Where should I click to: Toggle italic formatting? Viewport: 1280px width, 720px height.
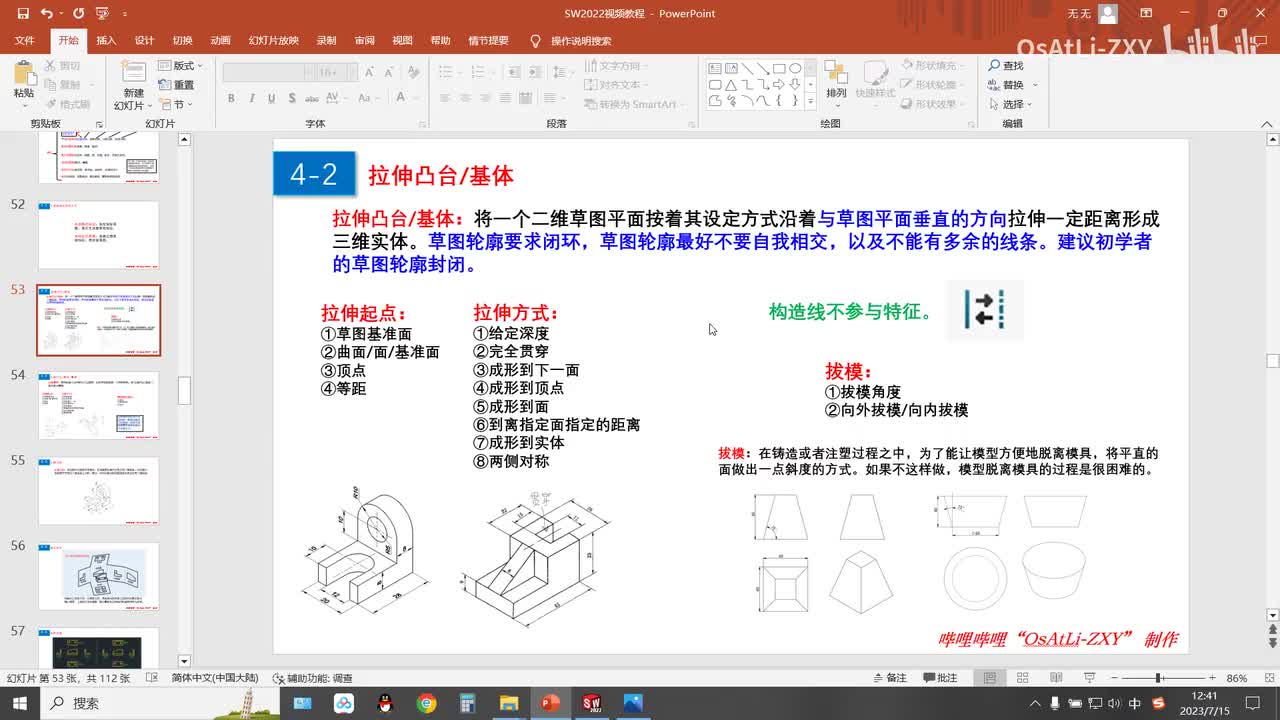[x=251, y=98]
